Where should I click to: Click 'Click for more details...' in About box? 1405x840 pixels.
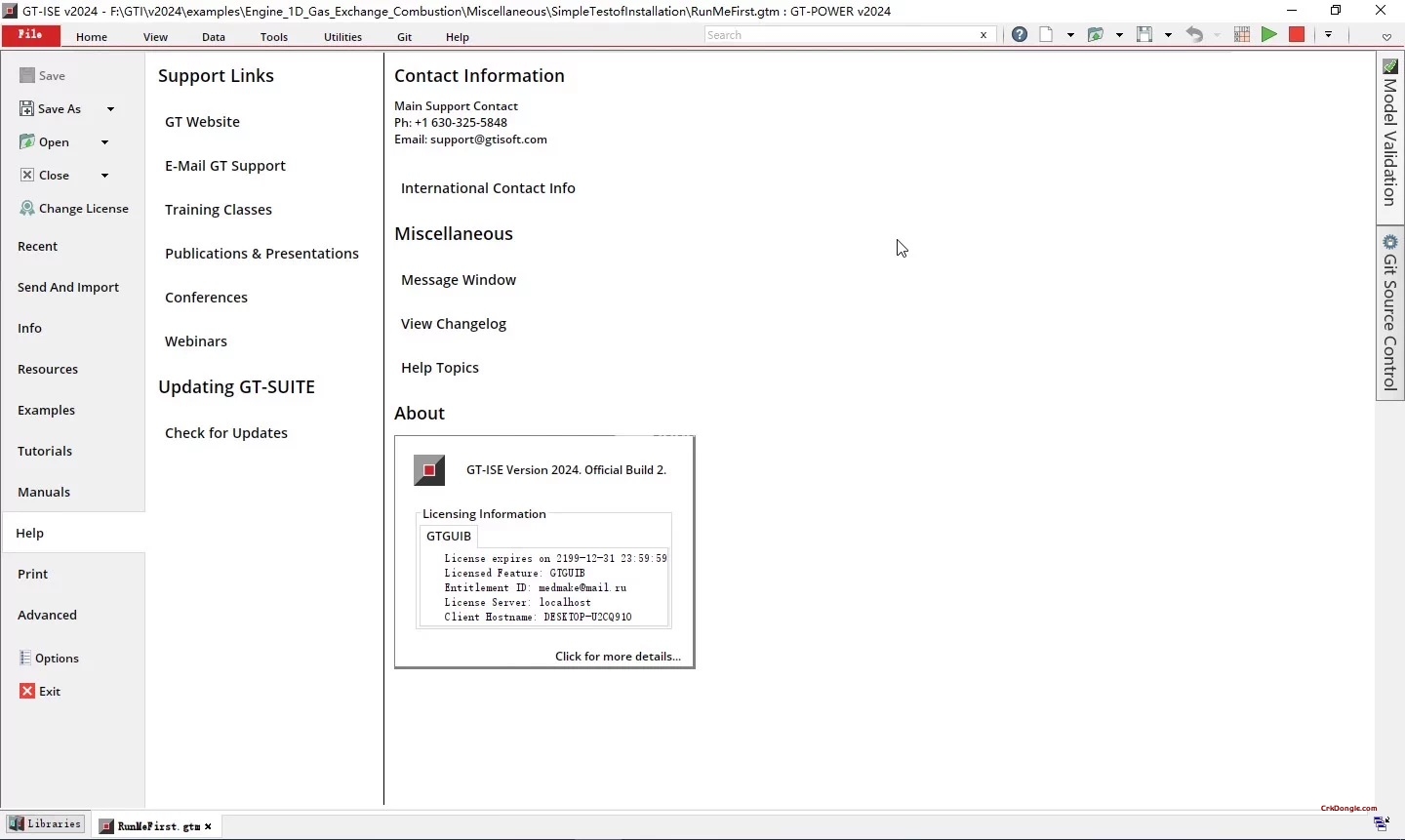pyautogui.click(x=618, y=657)
